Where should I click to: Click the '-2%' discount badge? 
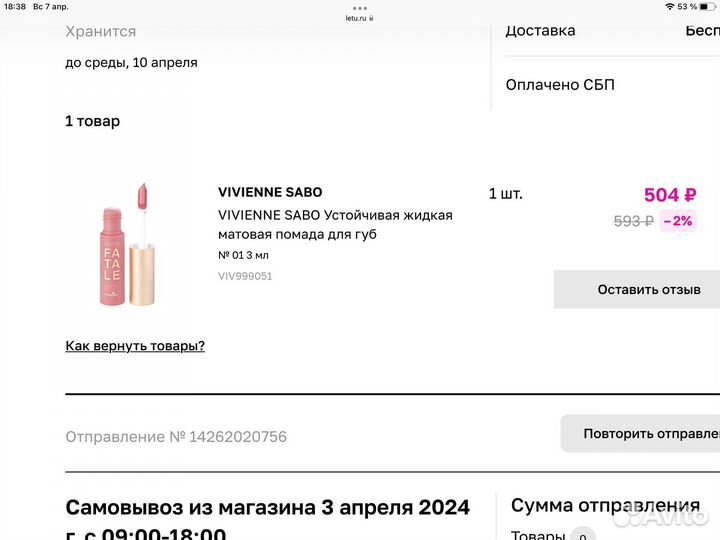pos(678,221)
